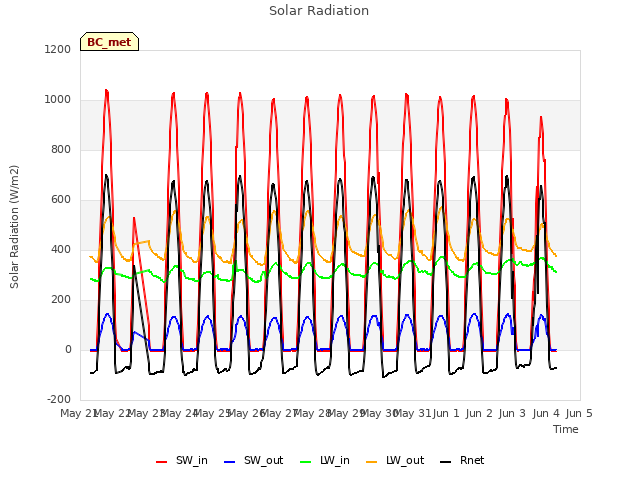Click the Time axis label
Viewport: 640px width, 480px height.
(x=566, y=429)
